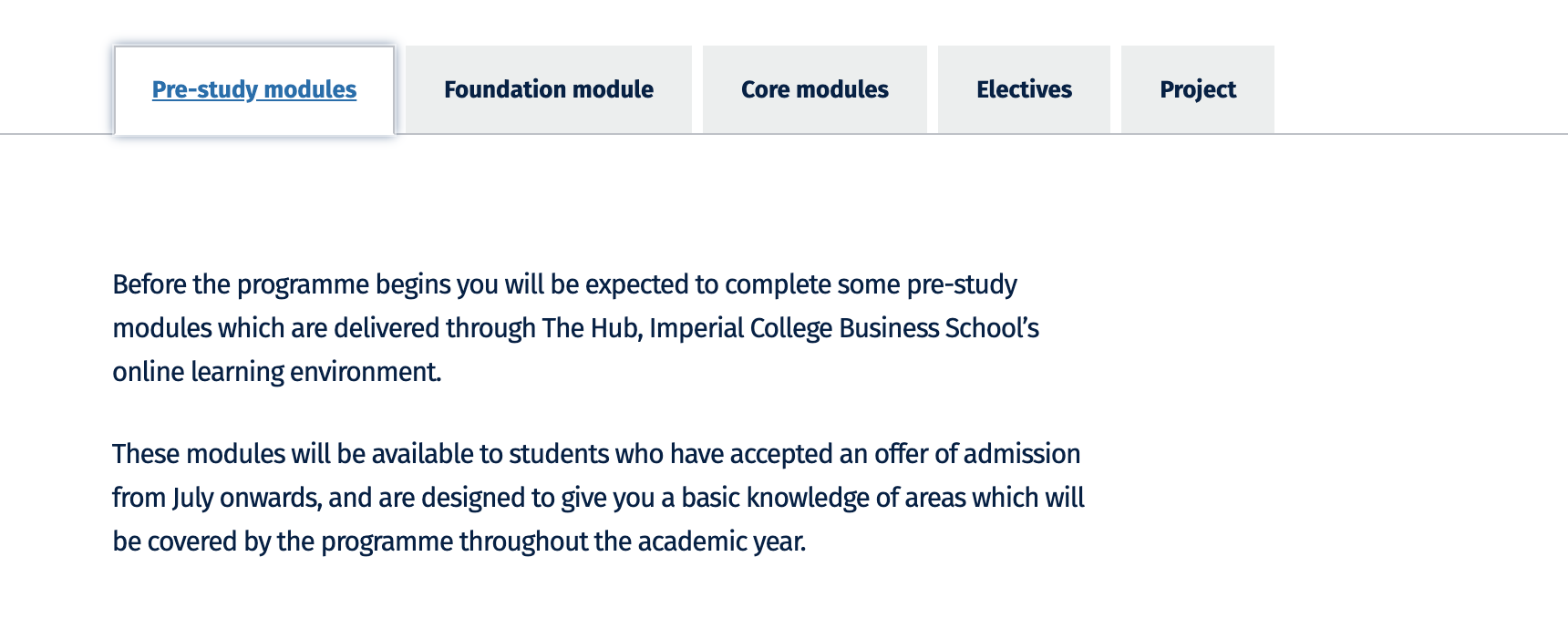Click the line "online learning environment."
The image size is (1568, 629).
coord(277,372)
